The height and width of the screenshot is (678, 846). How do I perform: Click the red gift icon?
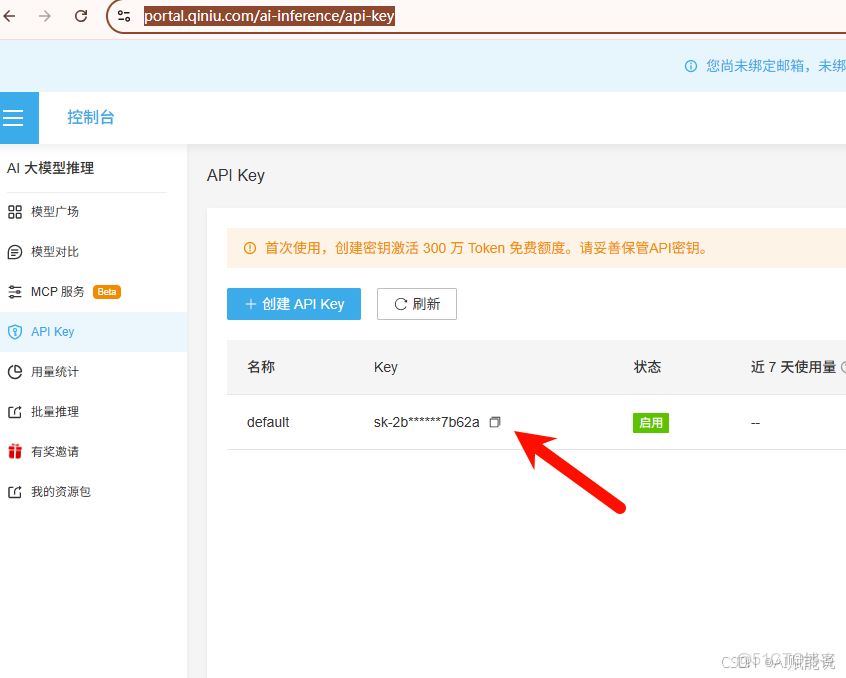tap(15, 451)
